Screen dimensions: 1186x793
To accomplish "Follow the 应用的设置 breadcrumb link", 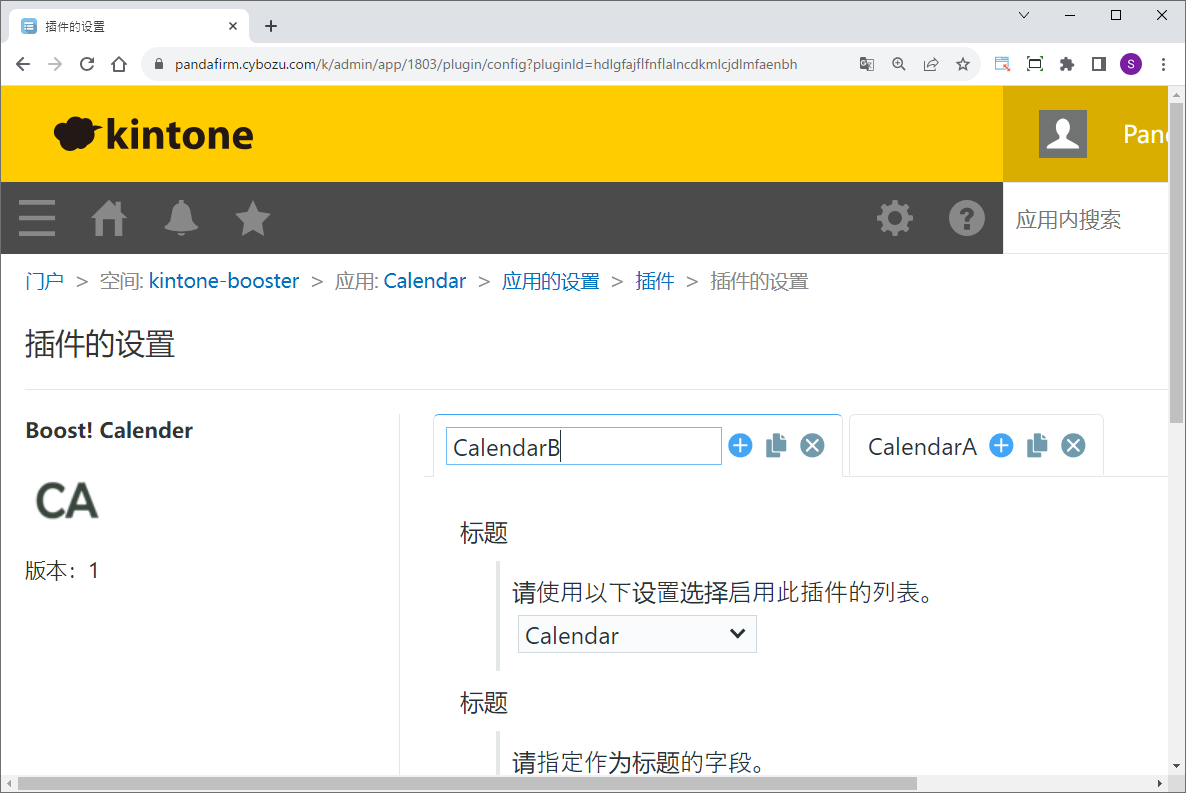I will point(550,281).
